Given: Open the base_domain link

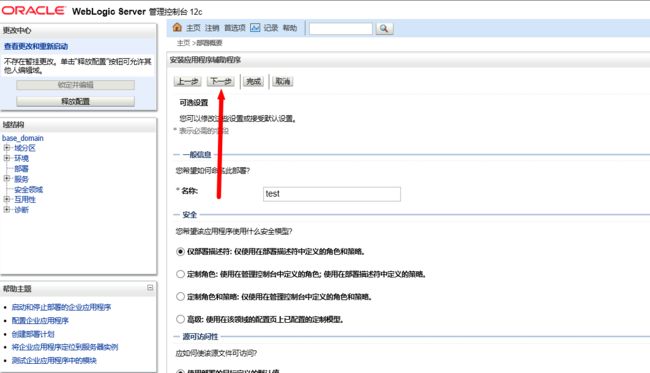Looking at the screenshot, I should (23, 138).
